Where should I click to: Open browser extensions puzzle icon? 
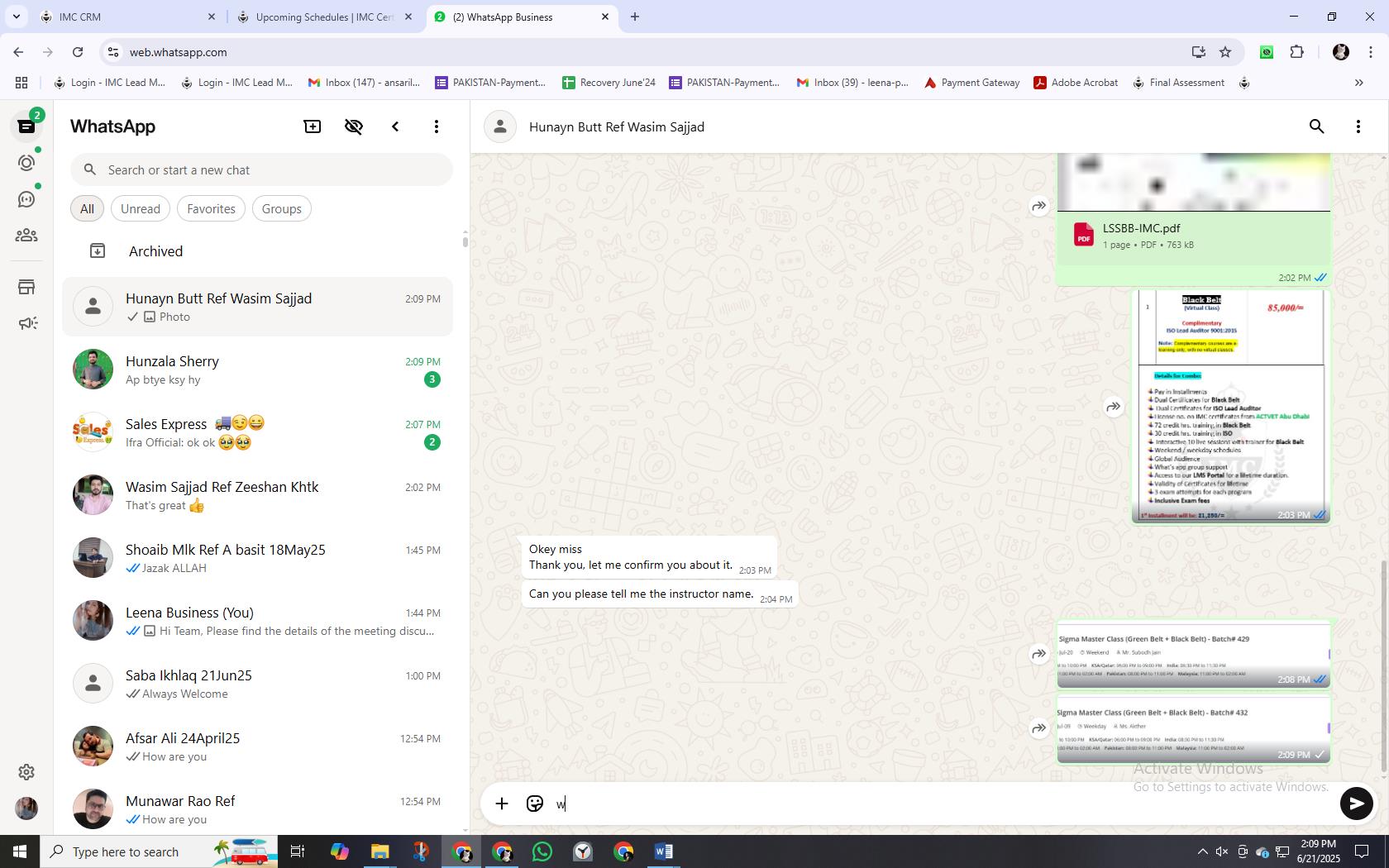click(1297, 52)
